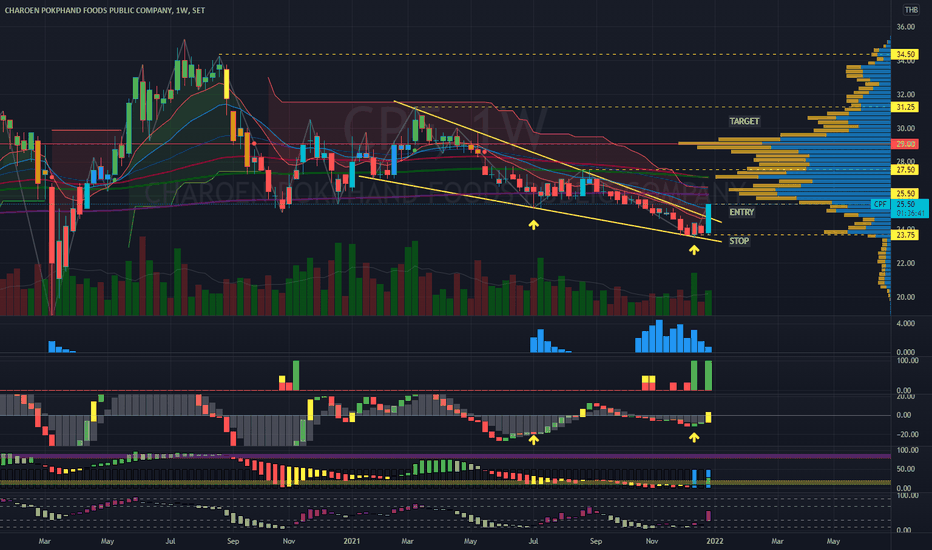The width and height of the screenshot is (932, 550).
Task: Click the red 29.00 price label
Action: point(905,144)
